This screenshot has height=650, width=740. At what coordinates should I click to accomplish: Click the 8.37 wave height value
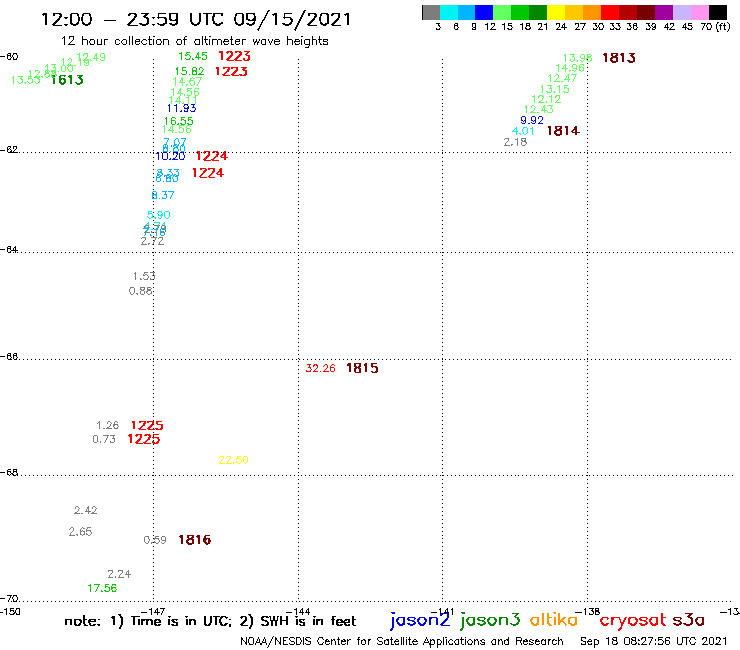click(x=163, y=195)
